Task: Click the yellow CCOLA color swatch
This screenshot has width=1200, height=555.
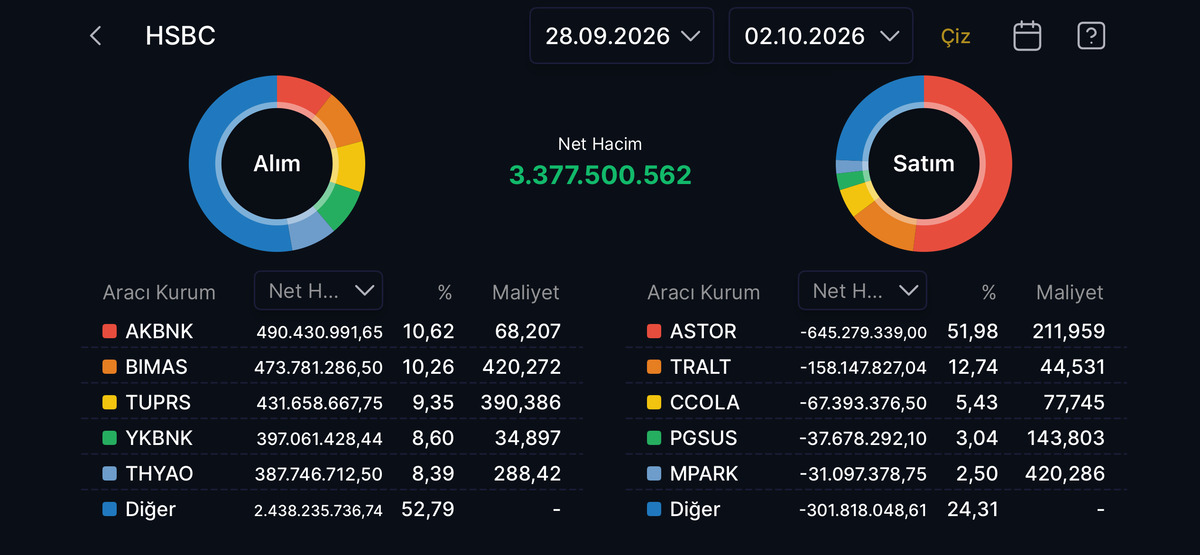Action: (x=654, y=402)
